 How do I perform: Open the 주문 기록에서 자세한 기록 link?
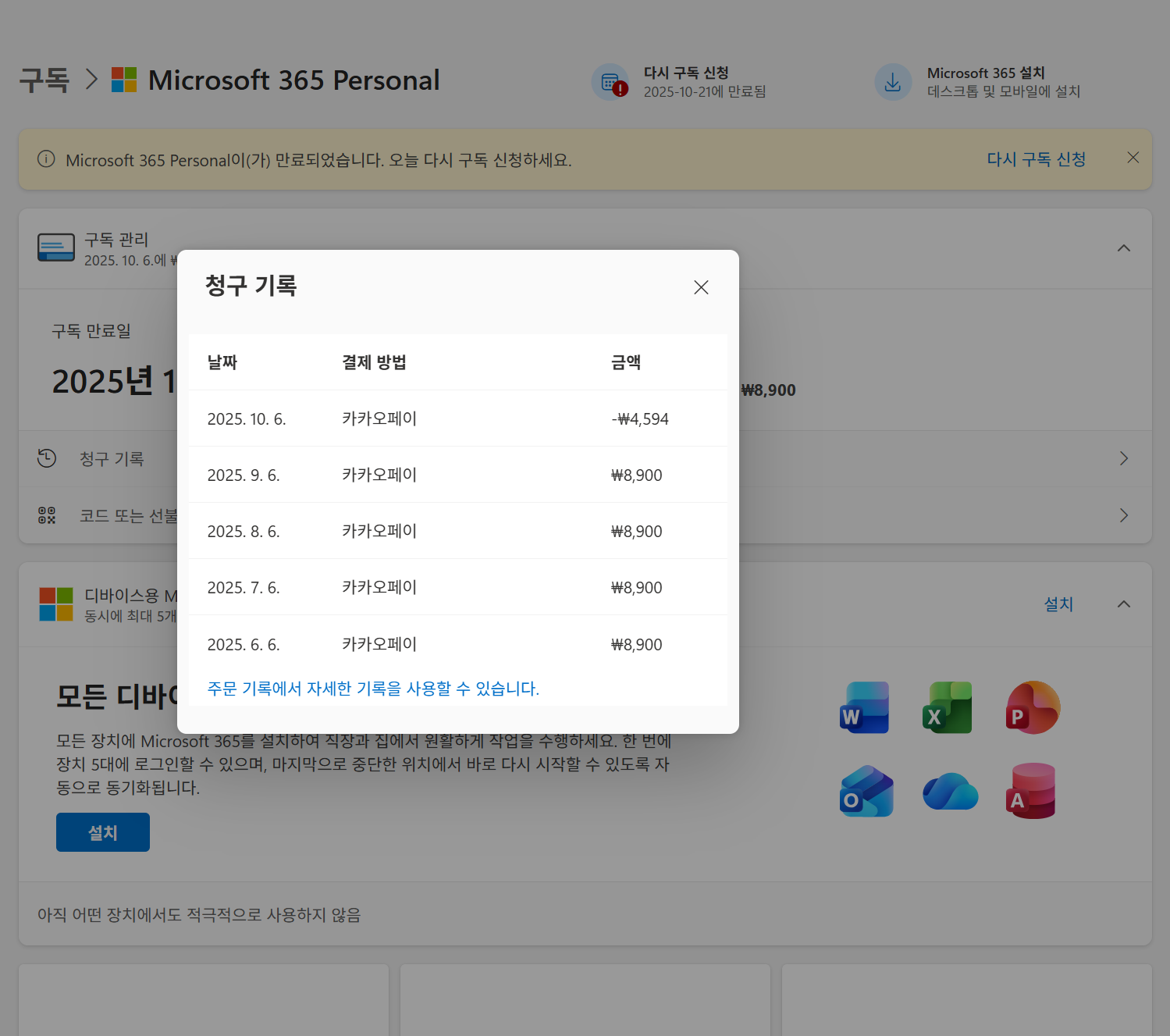tap(373, 689)
